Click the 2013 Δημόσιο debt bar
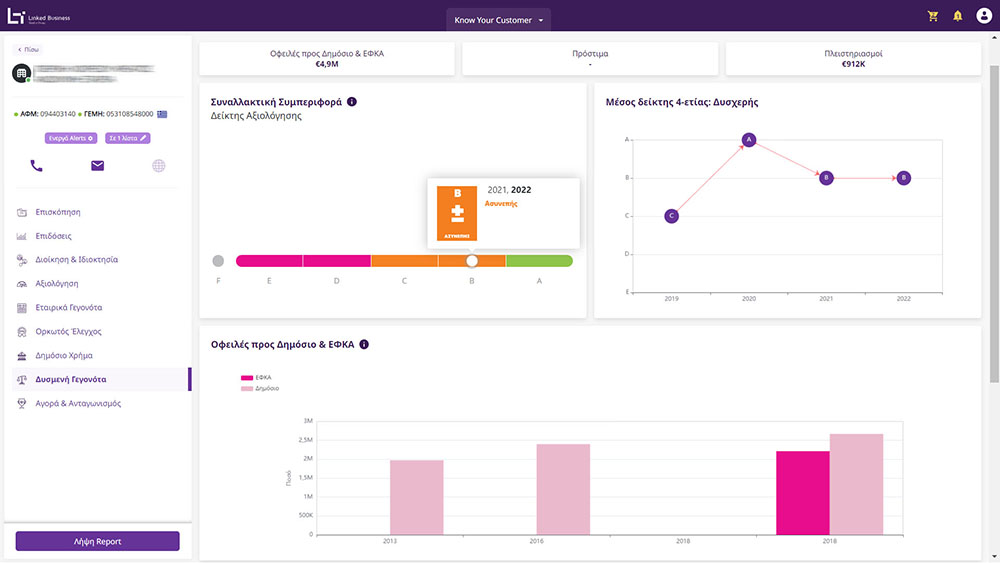This screenshot has height=563, width=1000. 416,497
